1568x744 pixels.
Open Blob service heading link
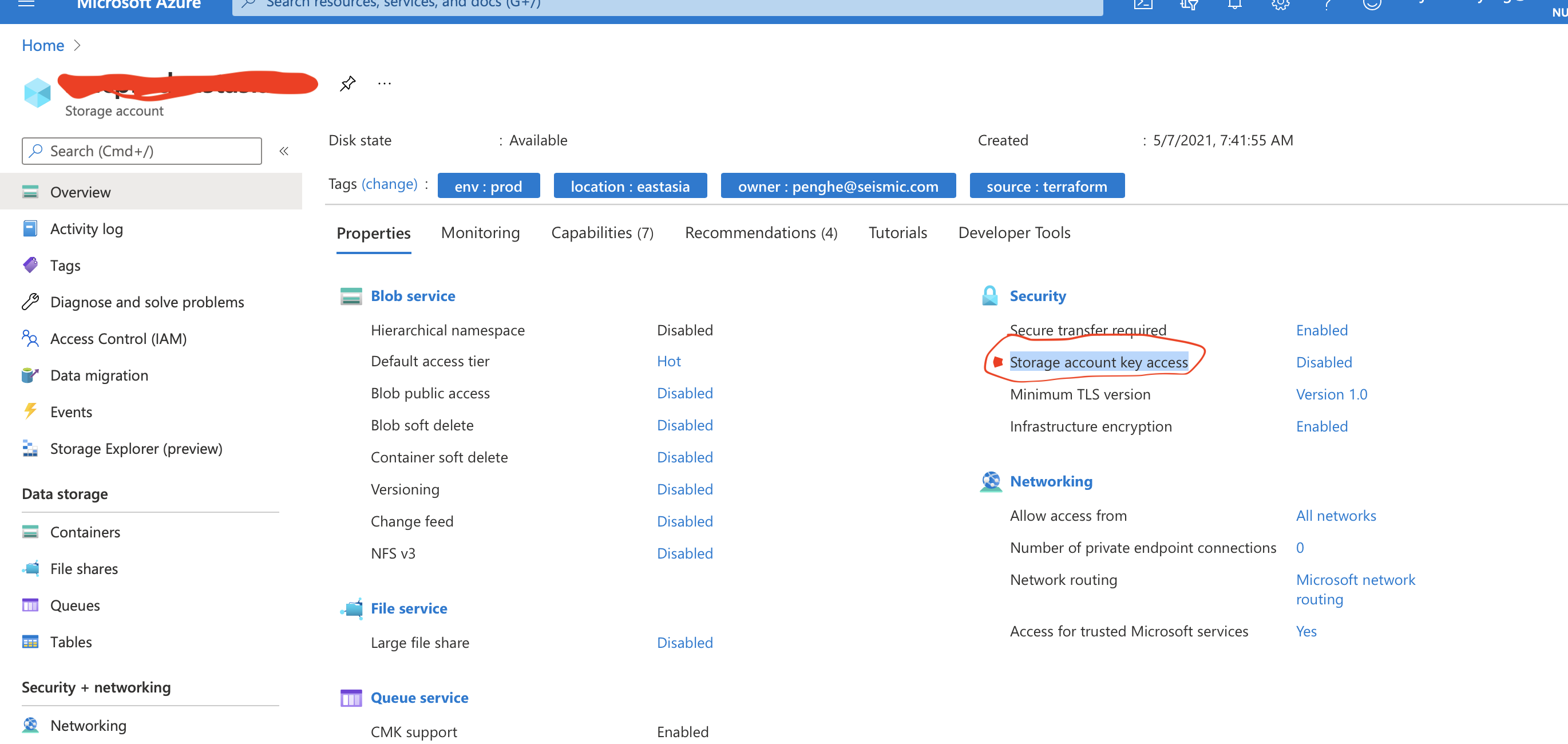coord(413,296)
